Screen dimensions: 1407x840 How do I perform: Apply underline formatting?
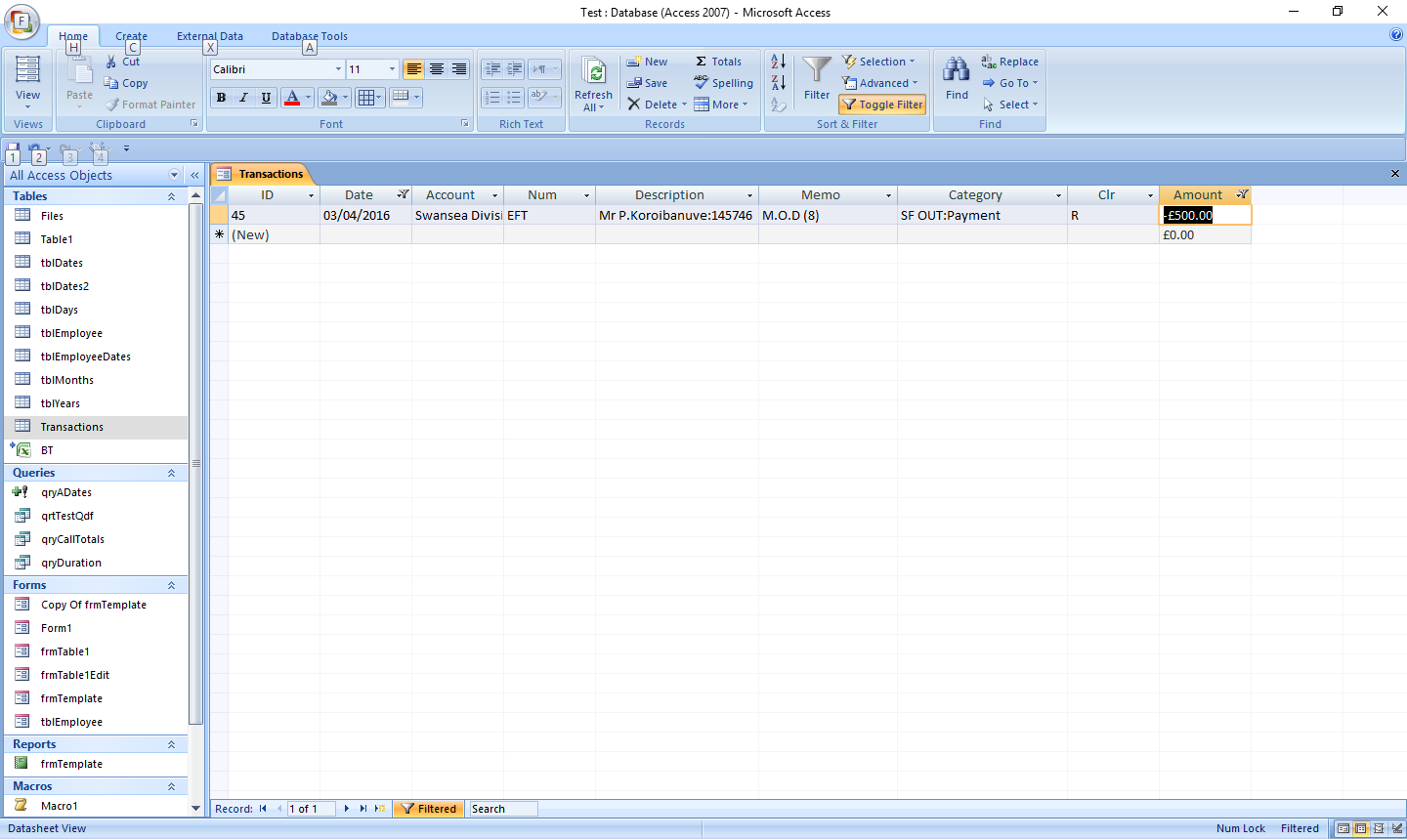tap(266, 97)
